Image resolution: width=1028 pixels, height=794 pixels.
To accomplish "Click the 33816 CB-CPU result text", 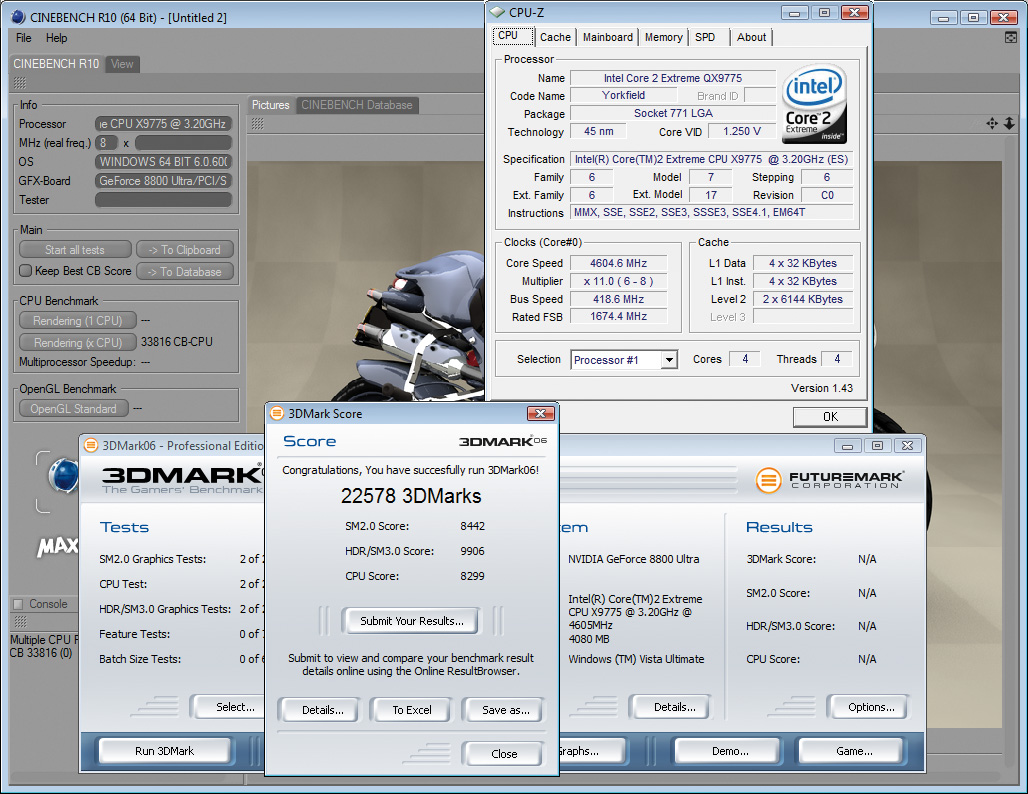I will (x=177, y=342).
